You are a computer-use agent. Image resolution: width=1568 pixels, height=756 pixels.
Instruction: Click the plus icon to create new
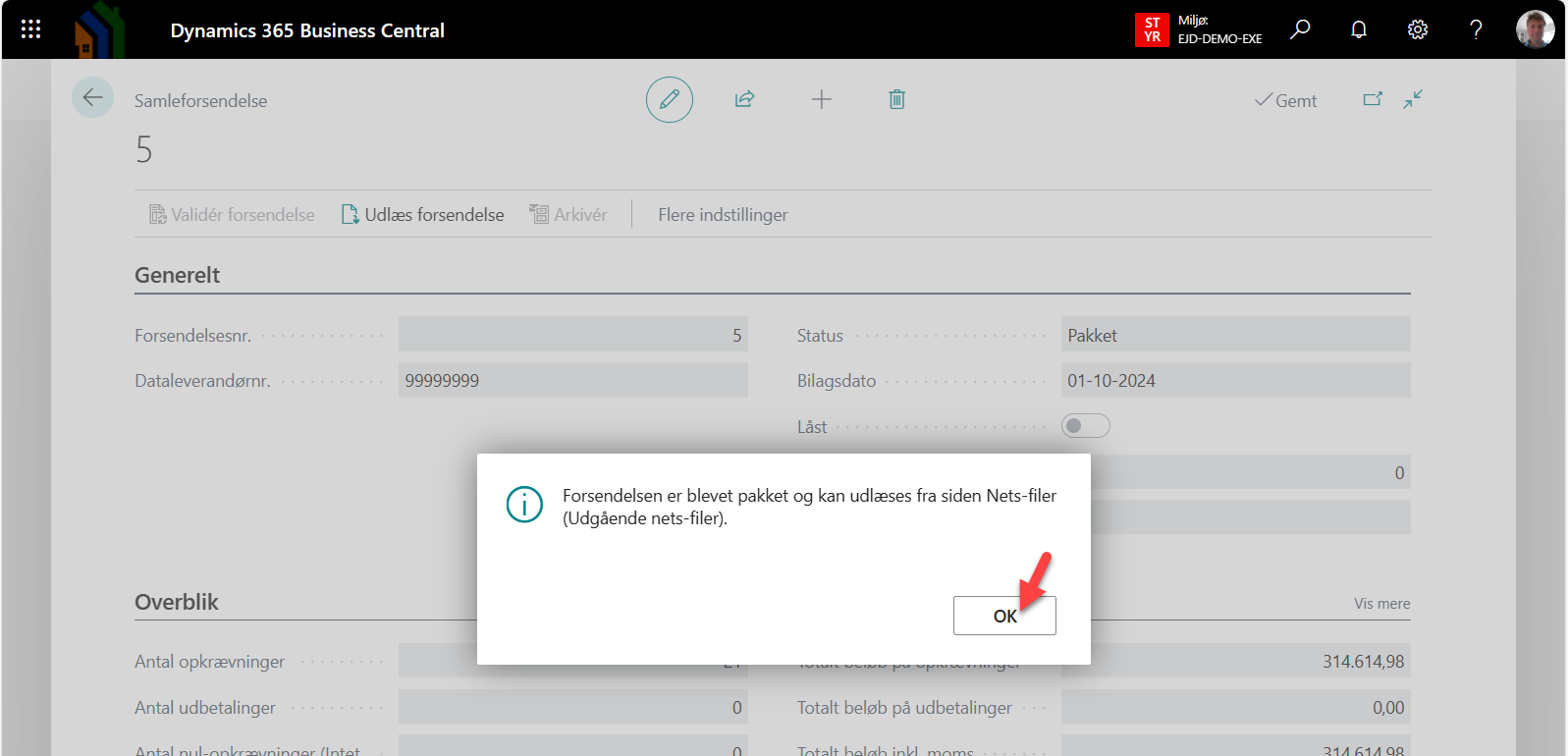click(822, 99)
